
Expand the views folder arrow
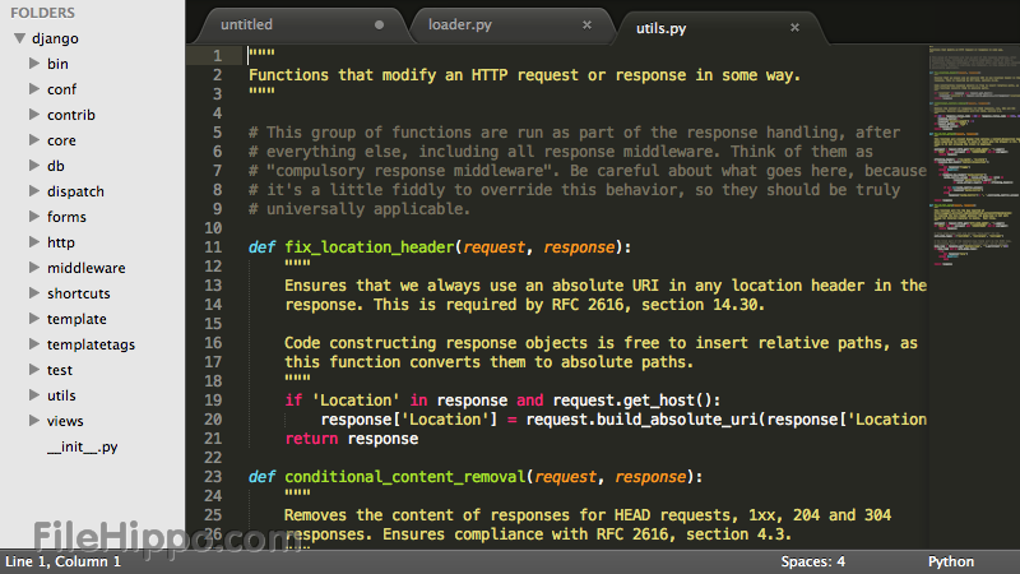[35, 421]
